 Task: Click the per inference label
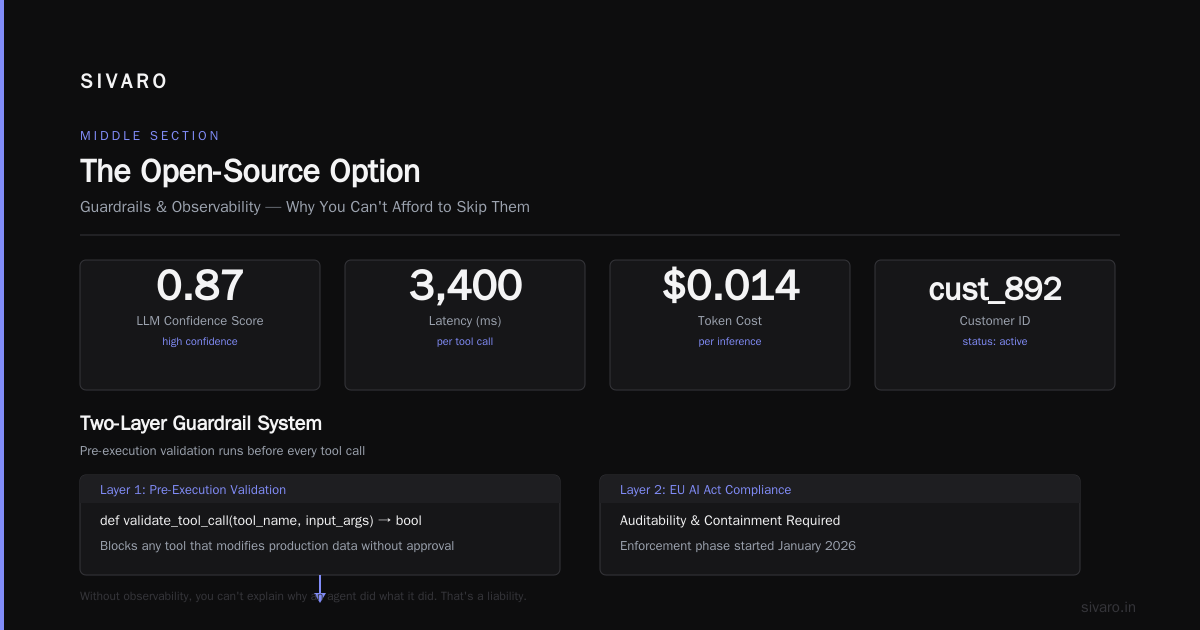[730, 342]
